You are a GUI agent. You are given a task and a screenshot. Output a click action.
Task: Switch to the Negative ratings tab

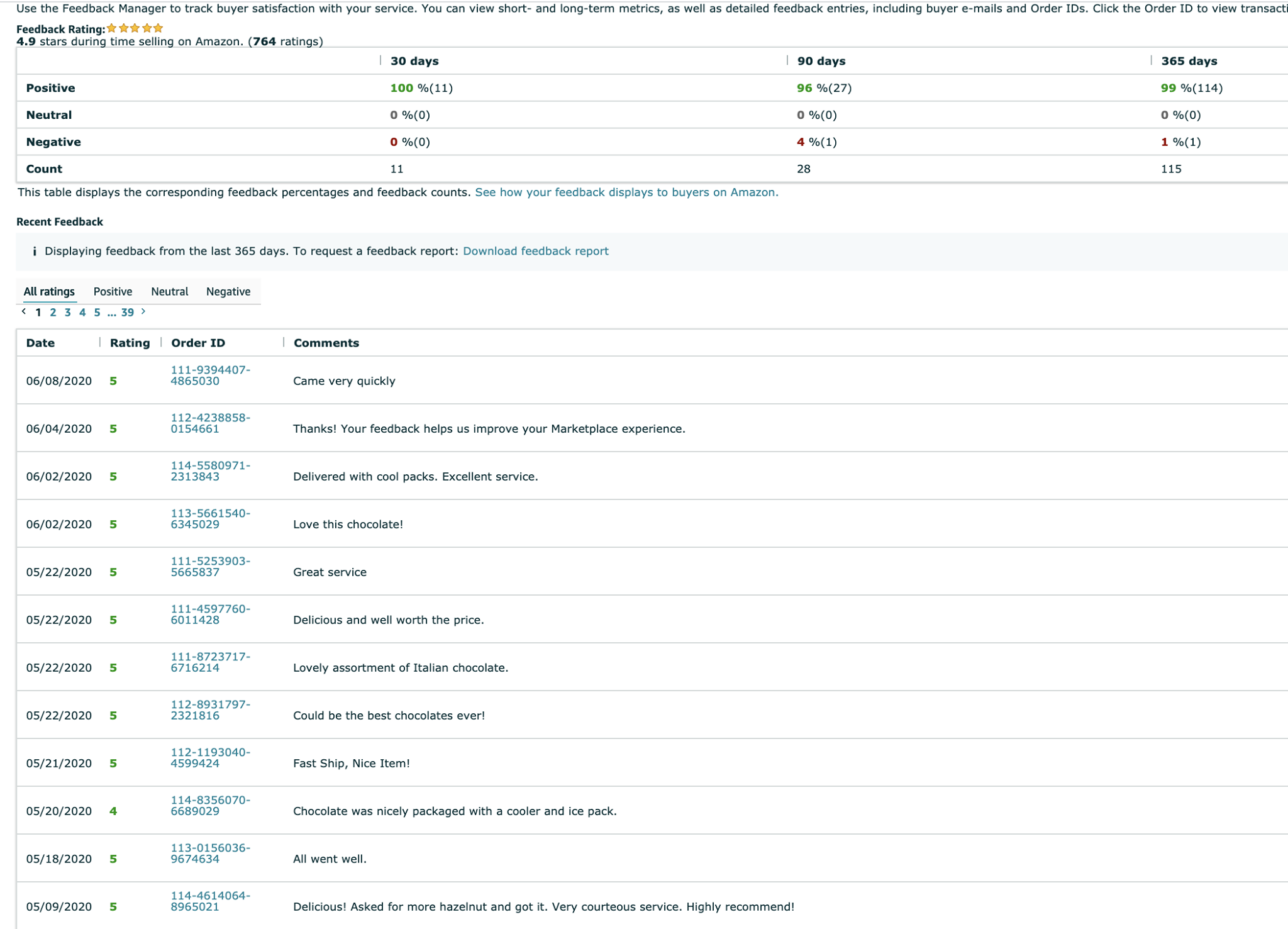coord(228,291)
